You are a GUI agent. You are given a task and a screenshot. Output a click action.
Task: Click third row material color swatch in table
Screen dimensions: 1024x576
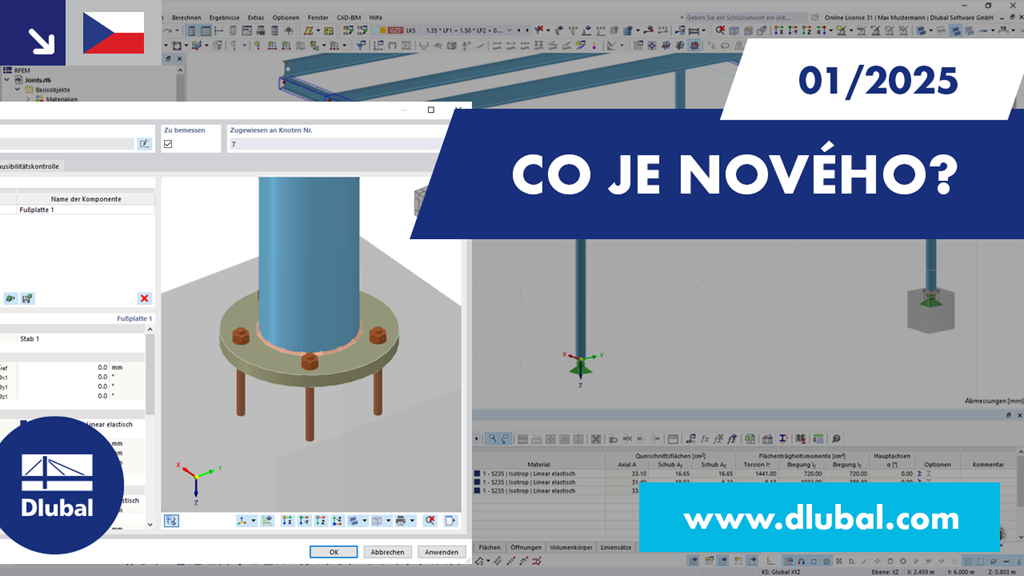coord(477,490)
